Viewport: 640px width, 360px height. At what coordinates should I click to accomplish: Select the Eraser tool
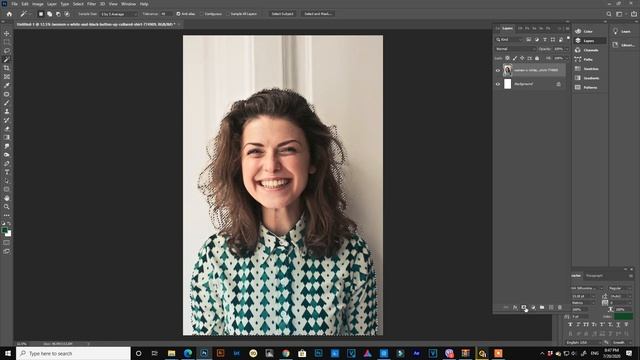[7, 129]
